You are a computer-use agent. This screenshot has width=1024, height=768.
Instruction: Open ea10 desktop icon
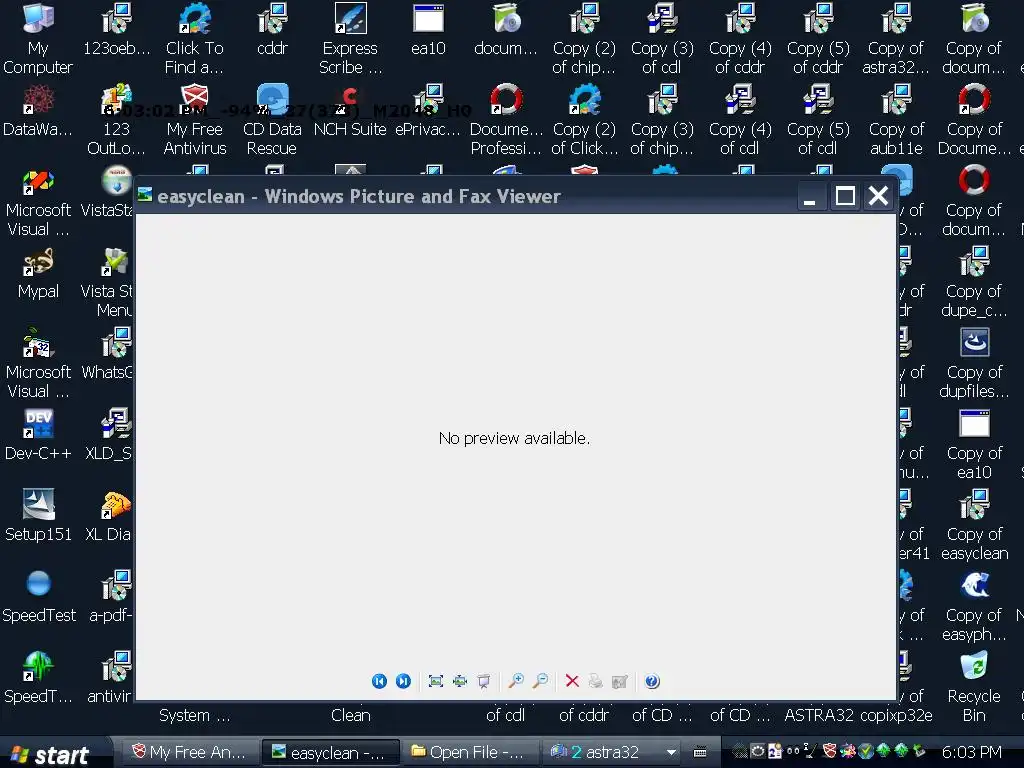pos(428,29)
